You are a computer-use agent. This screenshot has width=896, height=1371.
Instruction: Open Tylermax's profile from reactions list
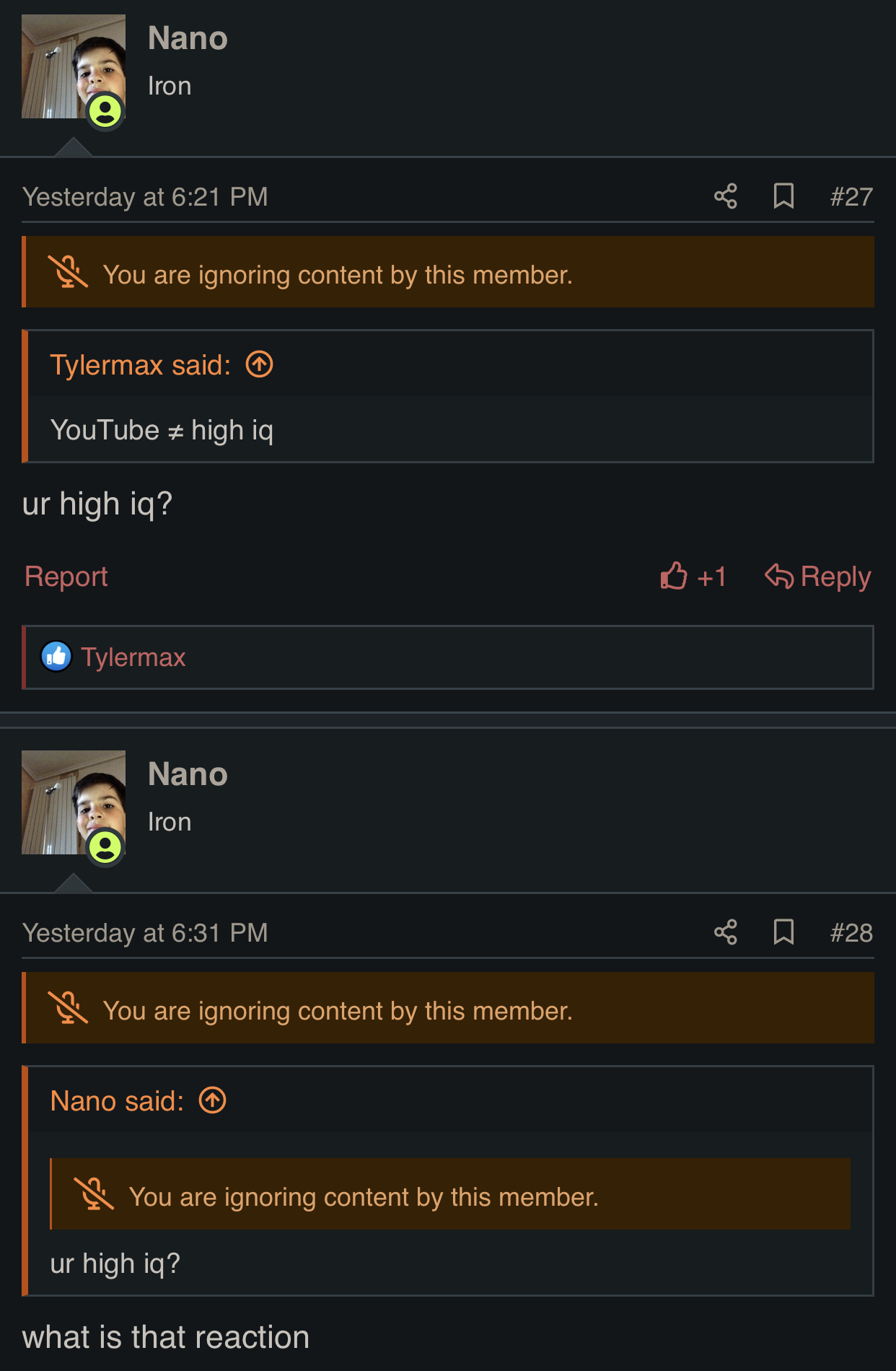[133, 657]
